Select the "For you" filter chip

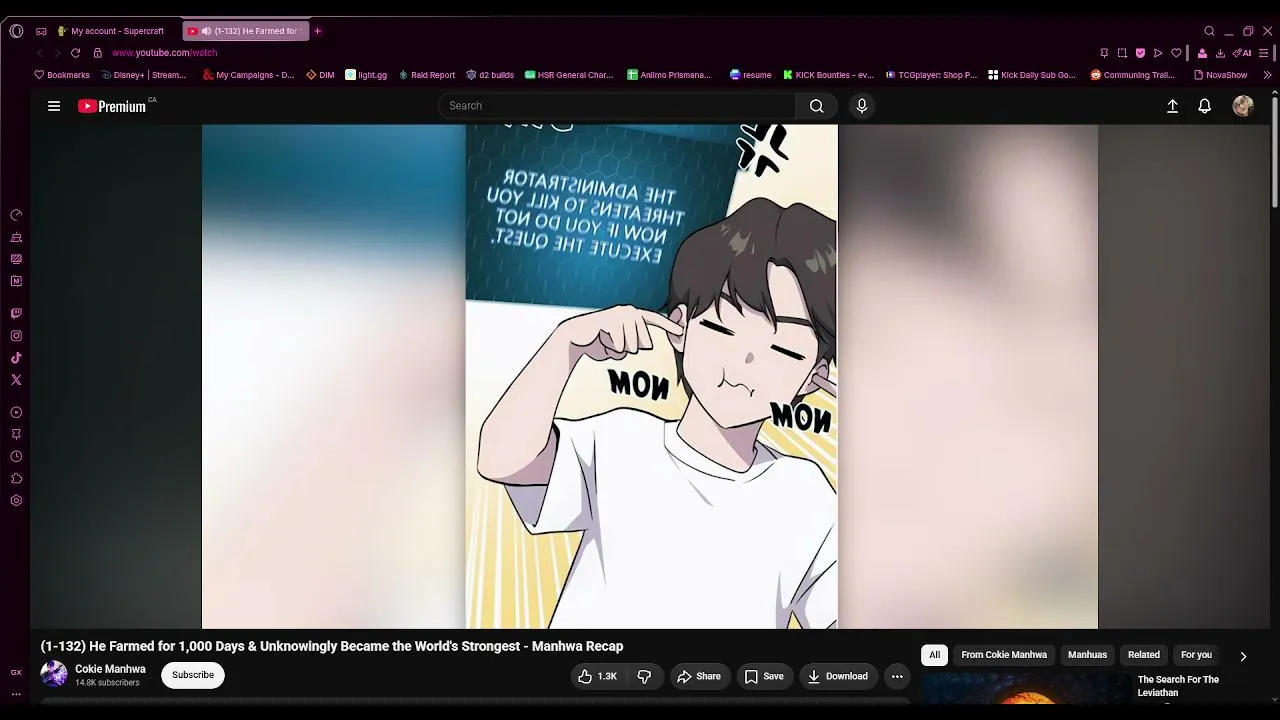tap(1196, 655)
